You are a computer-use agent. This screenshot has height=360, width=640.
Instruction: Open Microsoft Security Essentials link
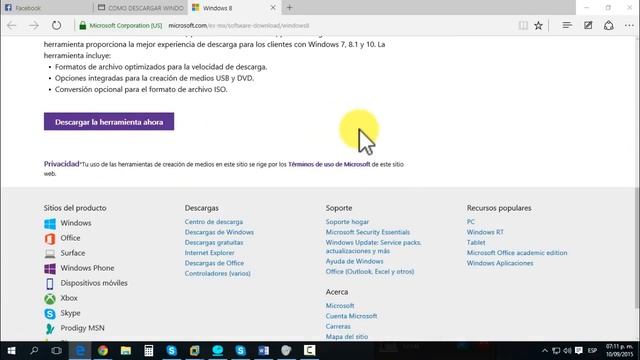tap(368, 232)
